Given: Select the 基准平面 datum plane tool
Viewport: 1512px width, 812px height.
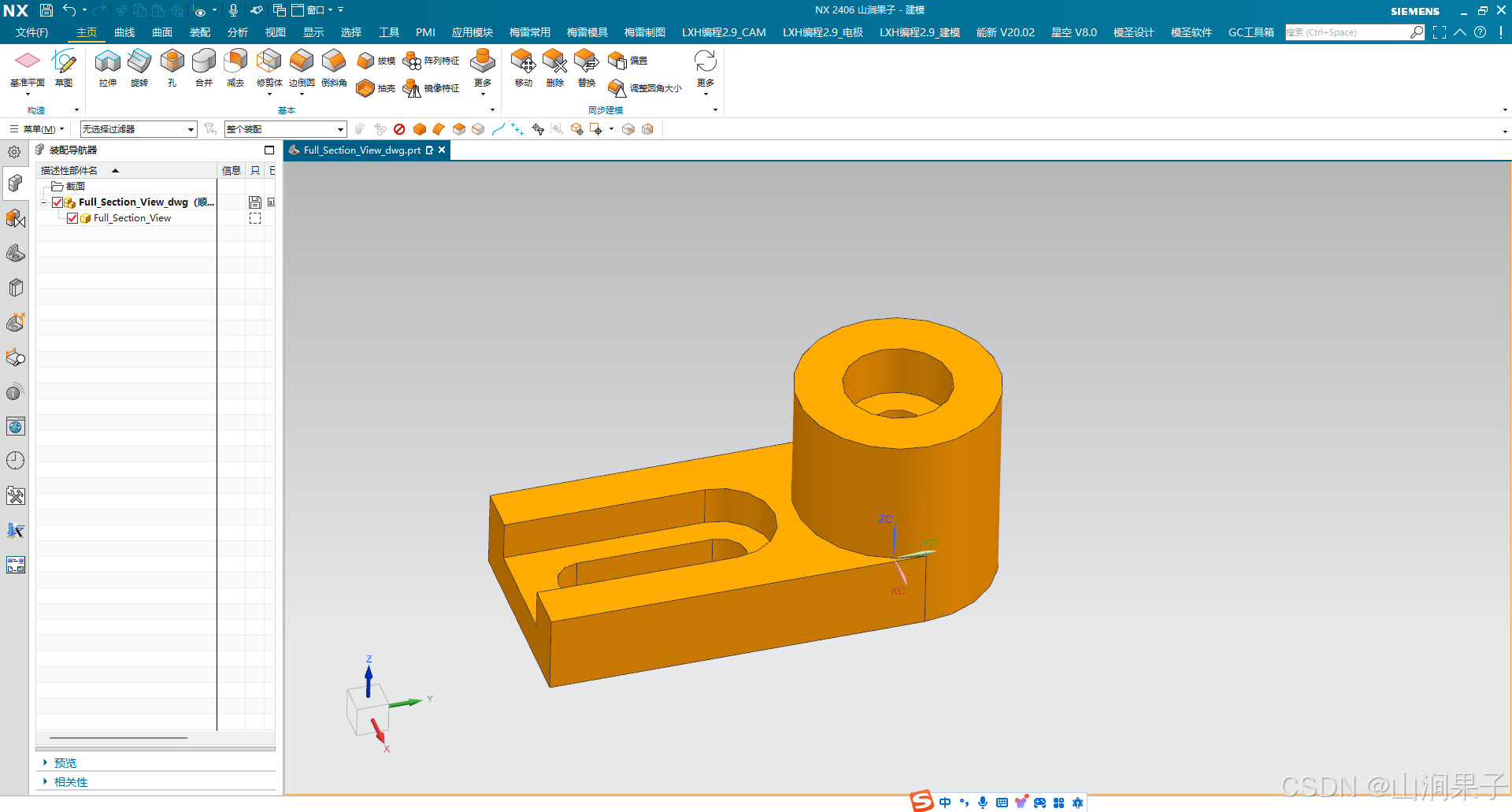Looking at the screenshot, I should 27,66.
